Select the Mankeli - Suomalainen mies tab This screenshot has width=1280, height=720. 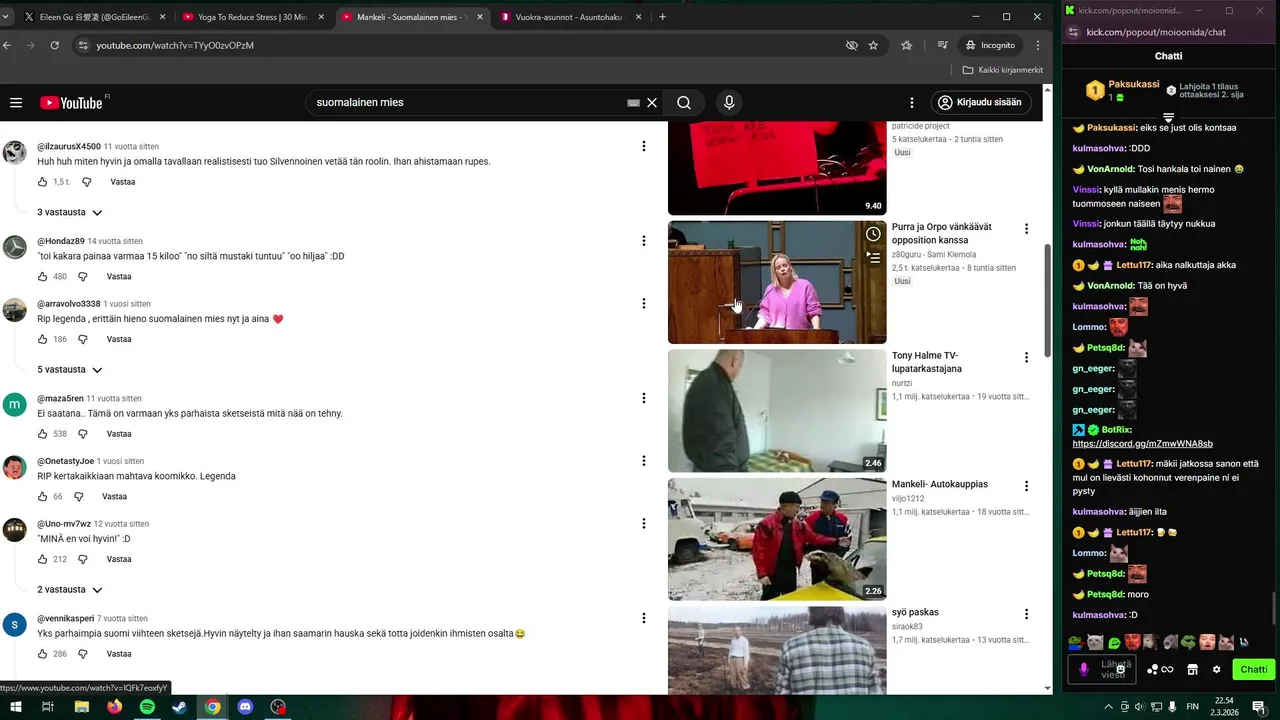(410, 17)
